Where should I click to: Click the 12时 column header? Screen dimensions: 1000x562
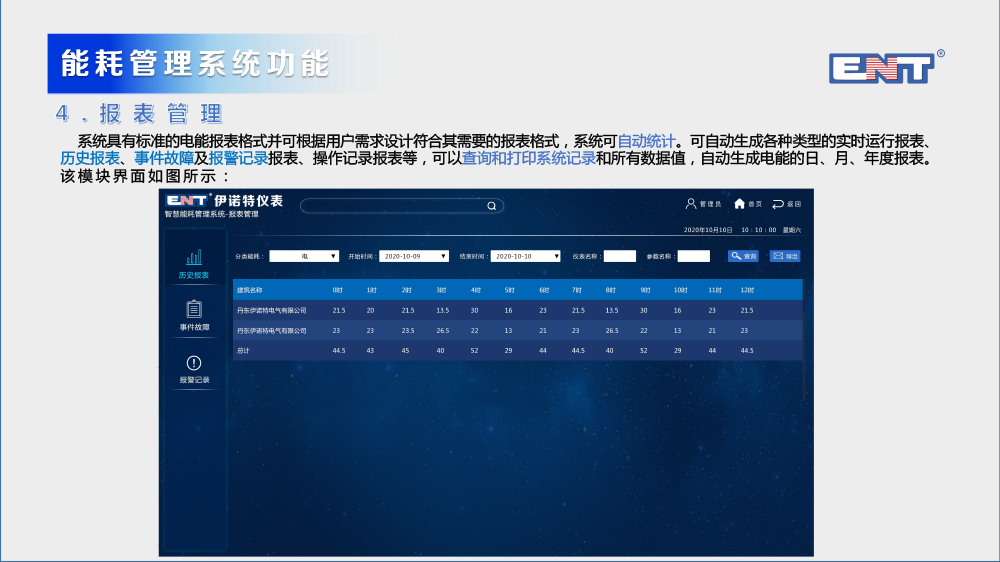click(746, 290)
